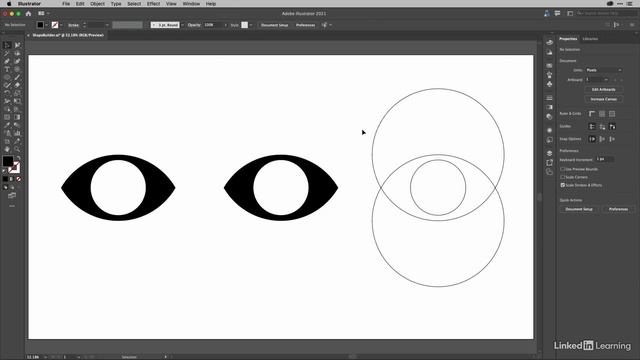Viewport: 640px width, 360px height.
Task: Open the stroke weight dropdown
Action: point(107,25)
